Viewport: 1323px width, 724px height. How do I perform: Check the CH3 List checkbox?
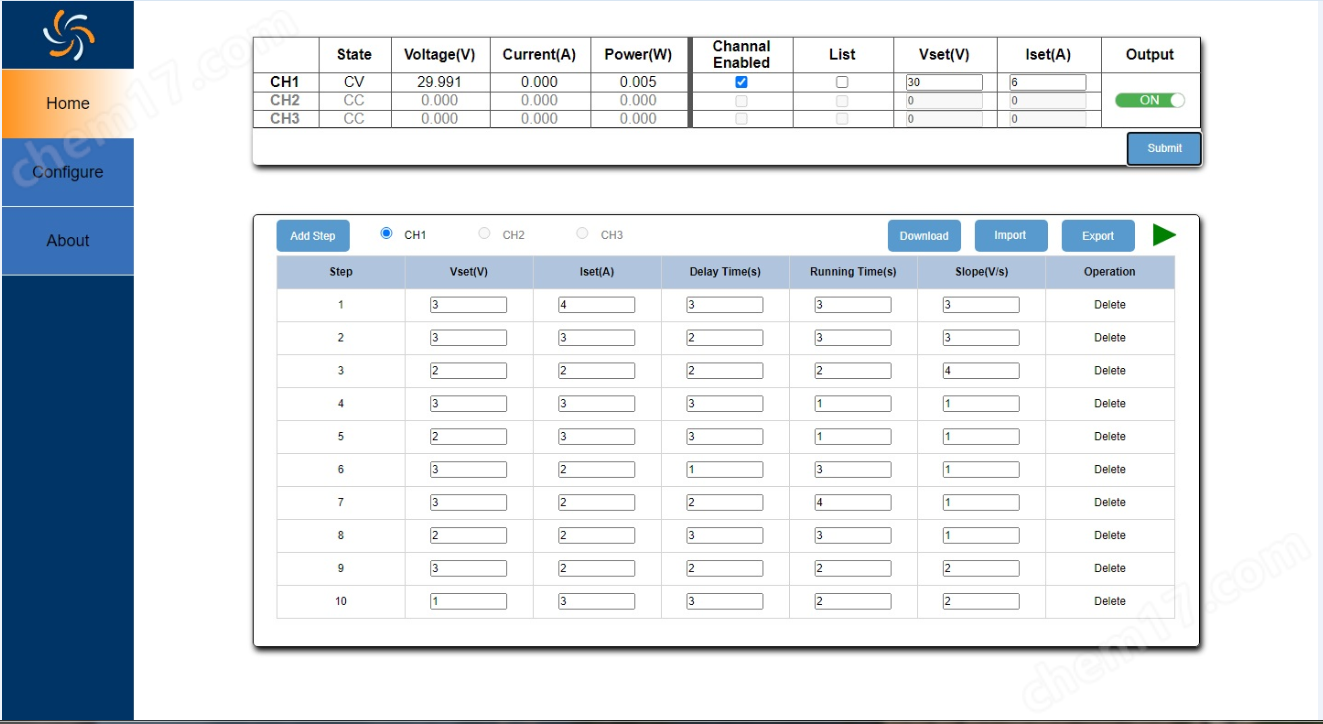(x=842, y=118)
